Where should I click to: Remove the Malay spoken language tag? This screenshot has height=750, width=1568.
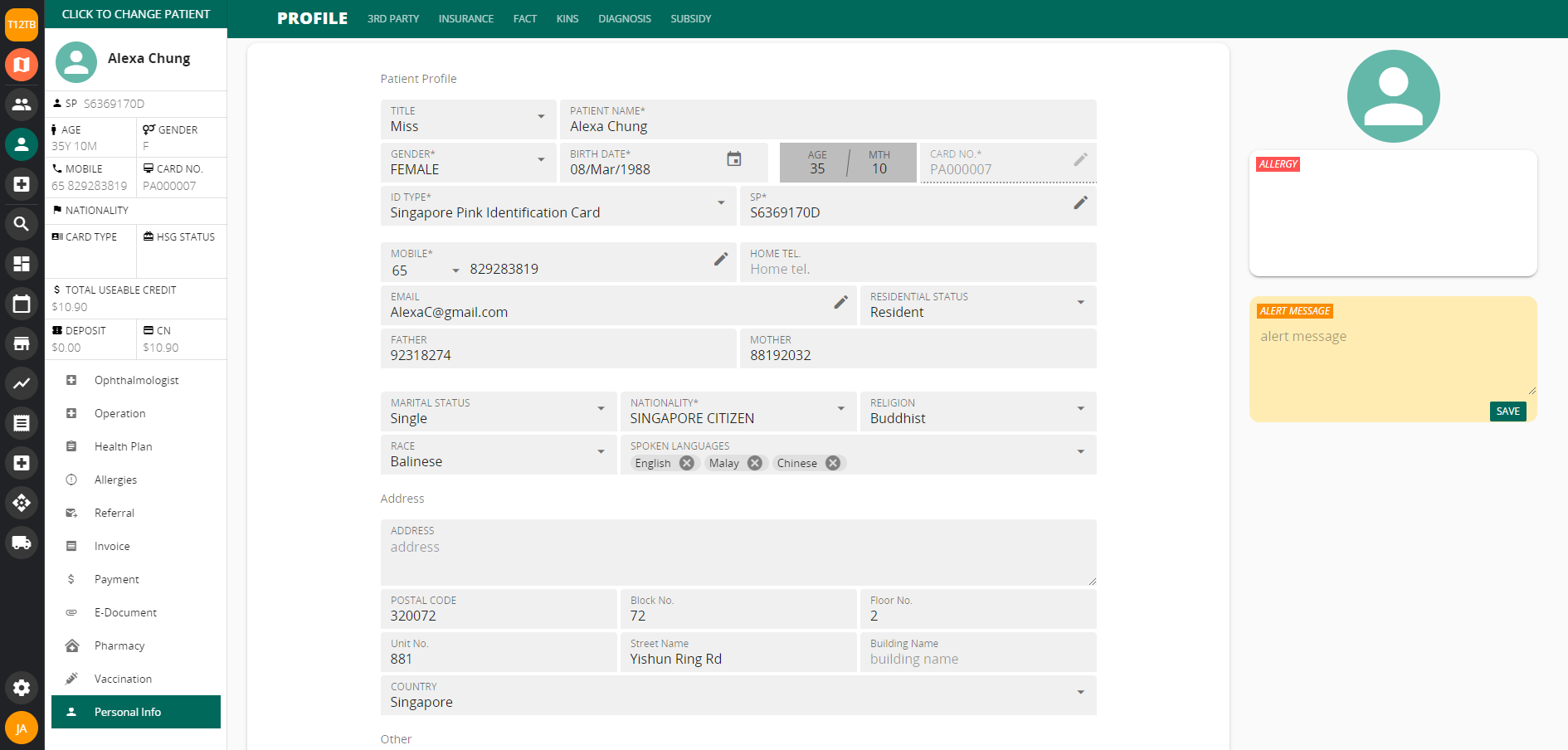pos(754,463)
